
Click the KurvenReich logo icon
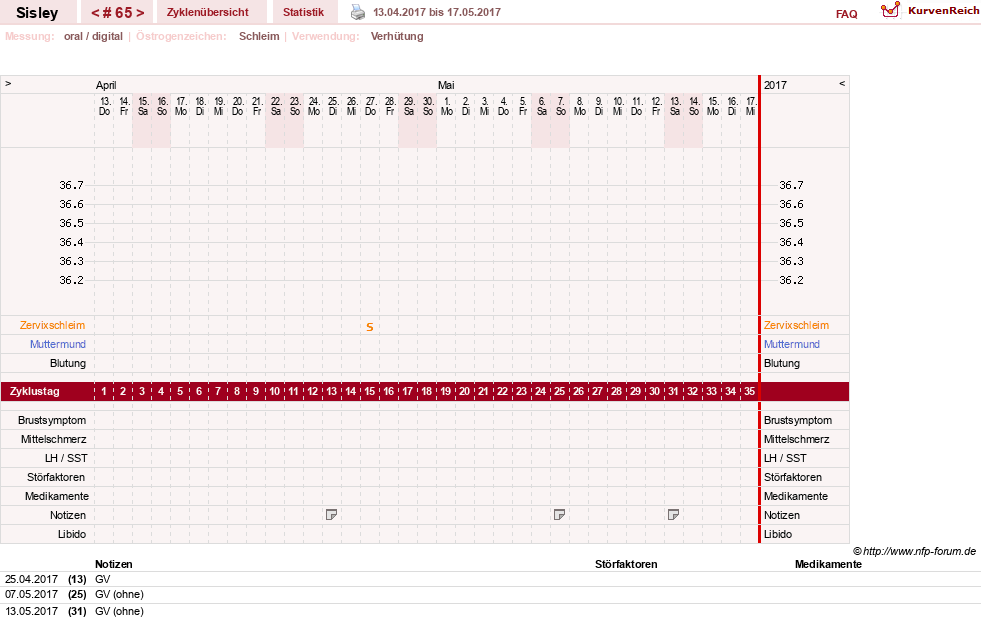[x=890, y=10]
